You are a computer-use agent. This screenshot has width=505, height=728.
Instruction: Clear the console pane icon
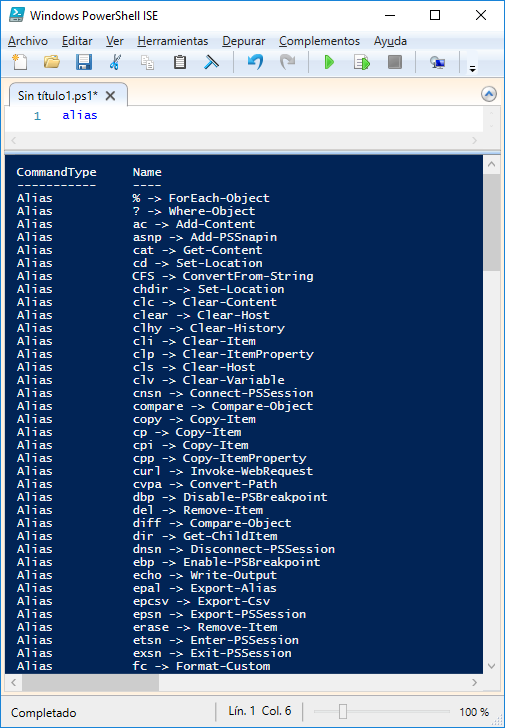[x=211, y=62]
